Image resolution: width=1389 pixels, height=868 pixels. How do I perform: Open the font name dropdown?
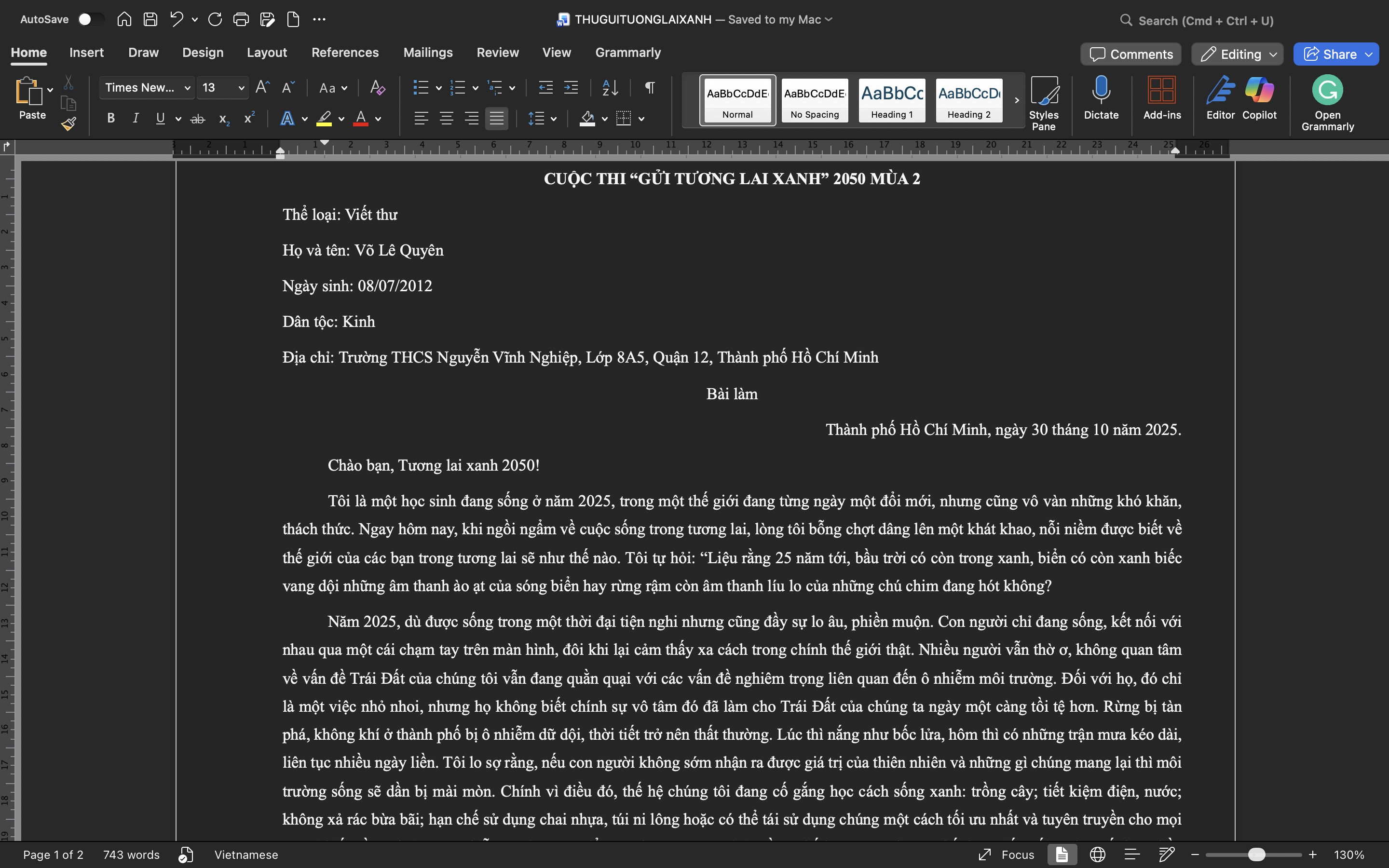[147, 87]
